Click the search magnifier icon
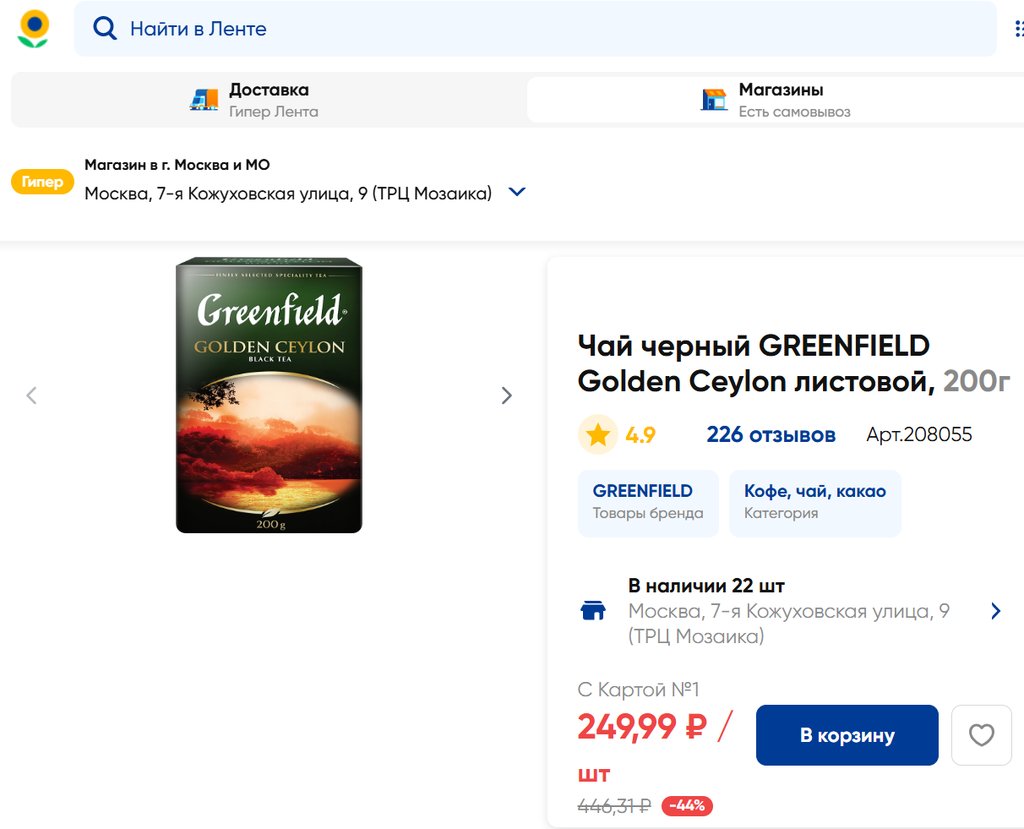This screenshot has height=829, width=1024. pyautogui.click(x=104, y=29)
